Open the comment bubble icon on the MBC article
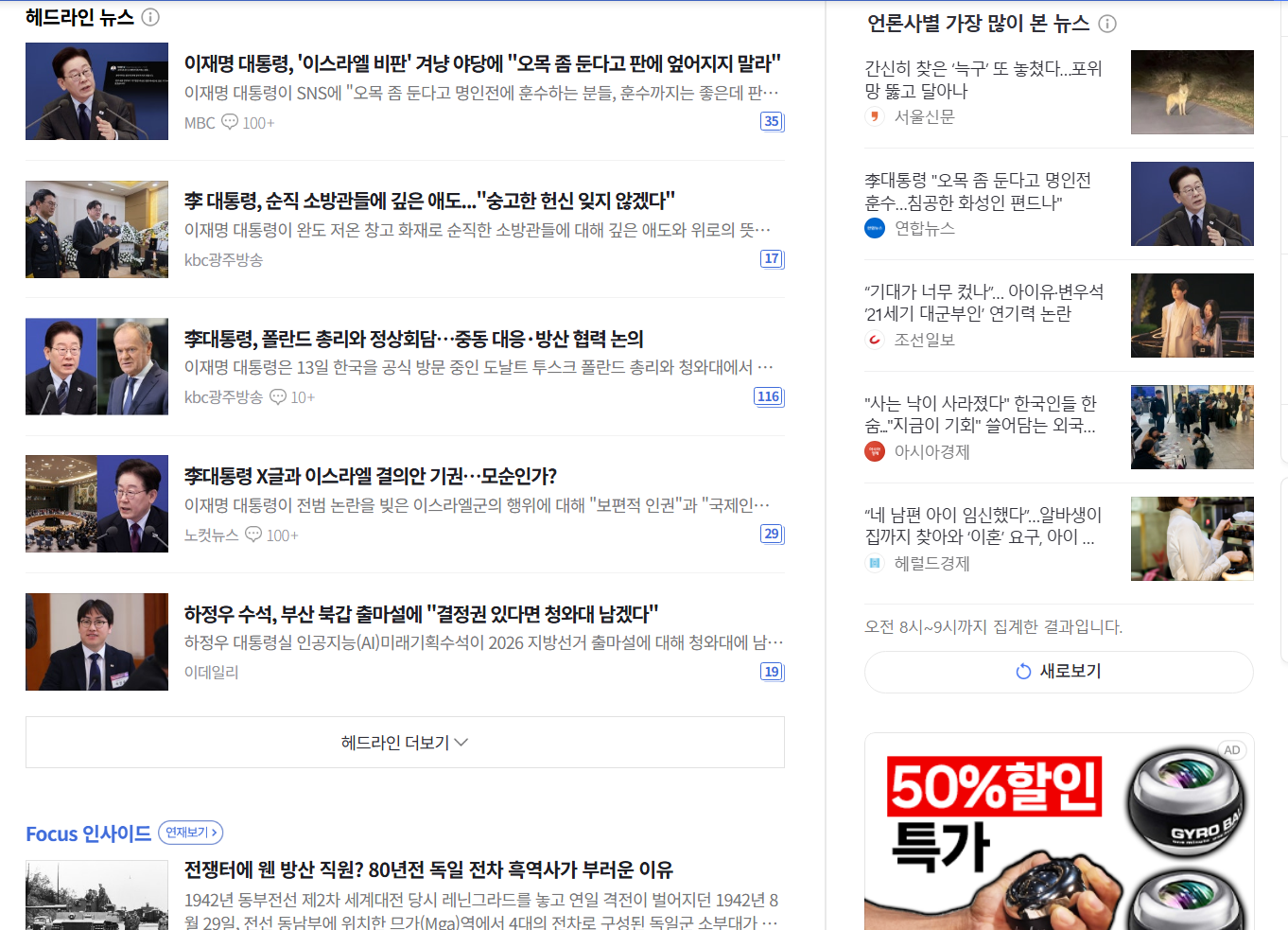This screenshot has height=930, width=1288. (x=230, y=122)
